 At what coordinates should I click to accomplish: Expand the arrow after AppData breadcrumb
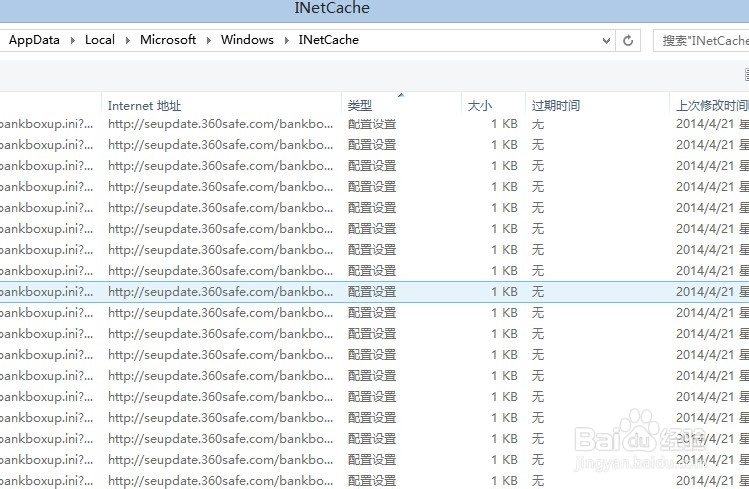tap(73, 41)
